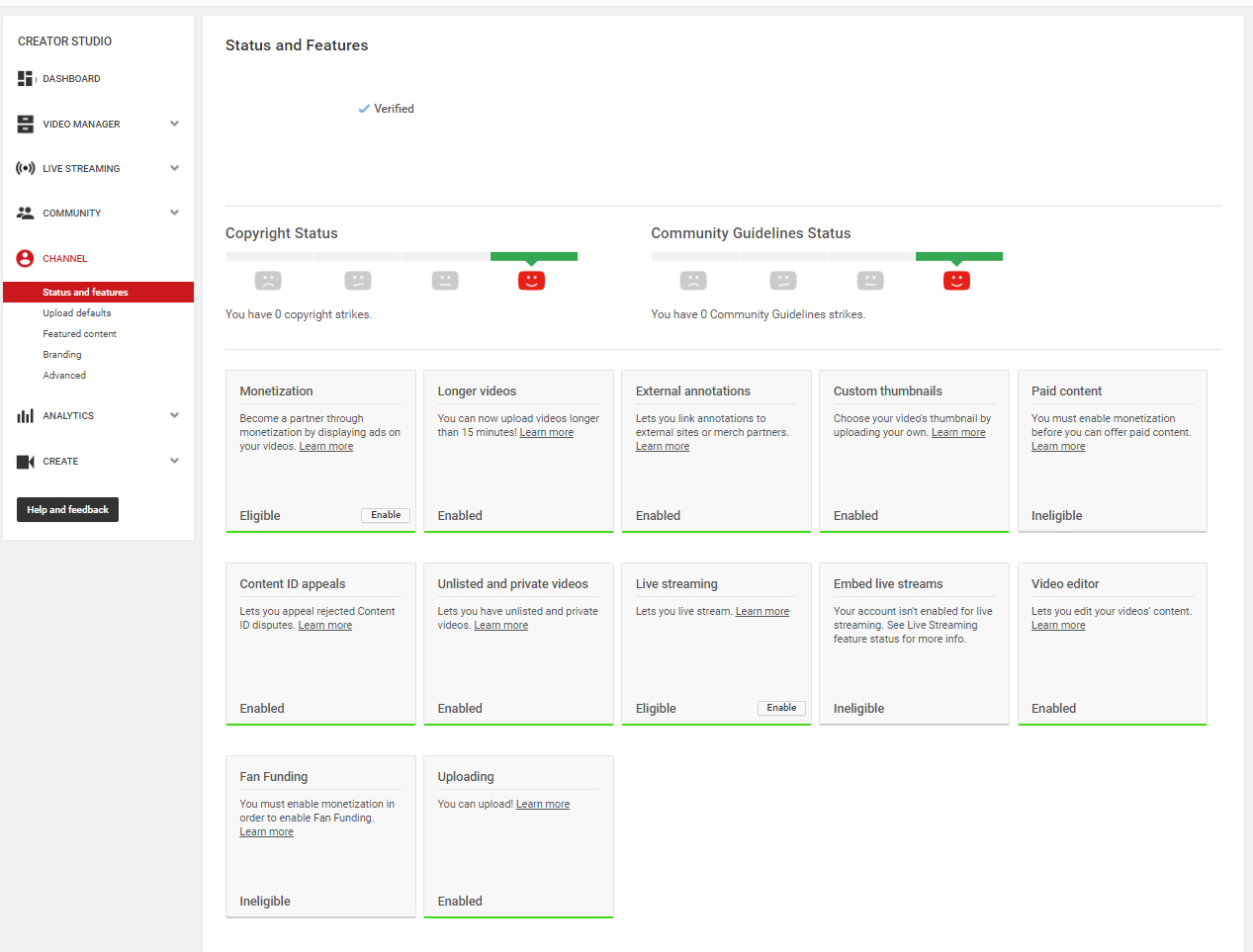Image resolution: width=1253 pixels, height=952 pixels.
Task: Open Learn more in Monetization card
Action: click(326, 447)
